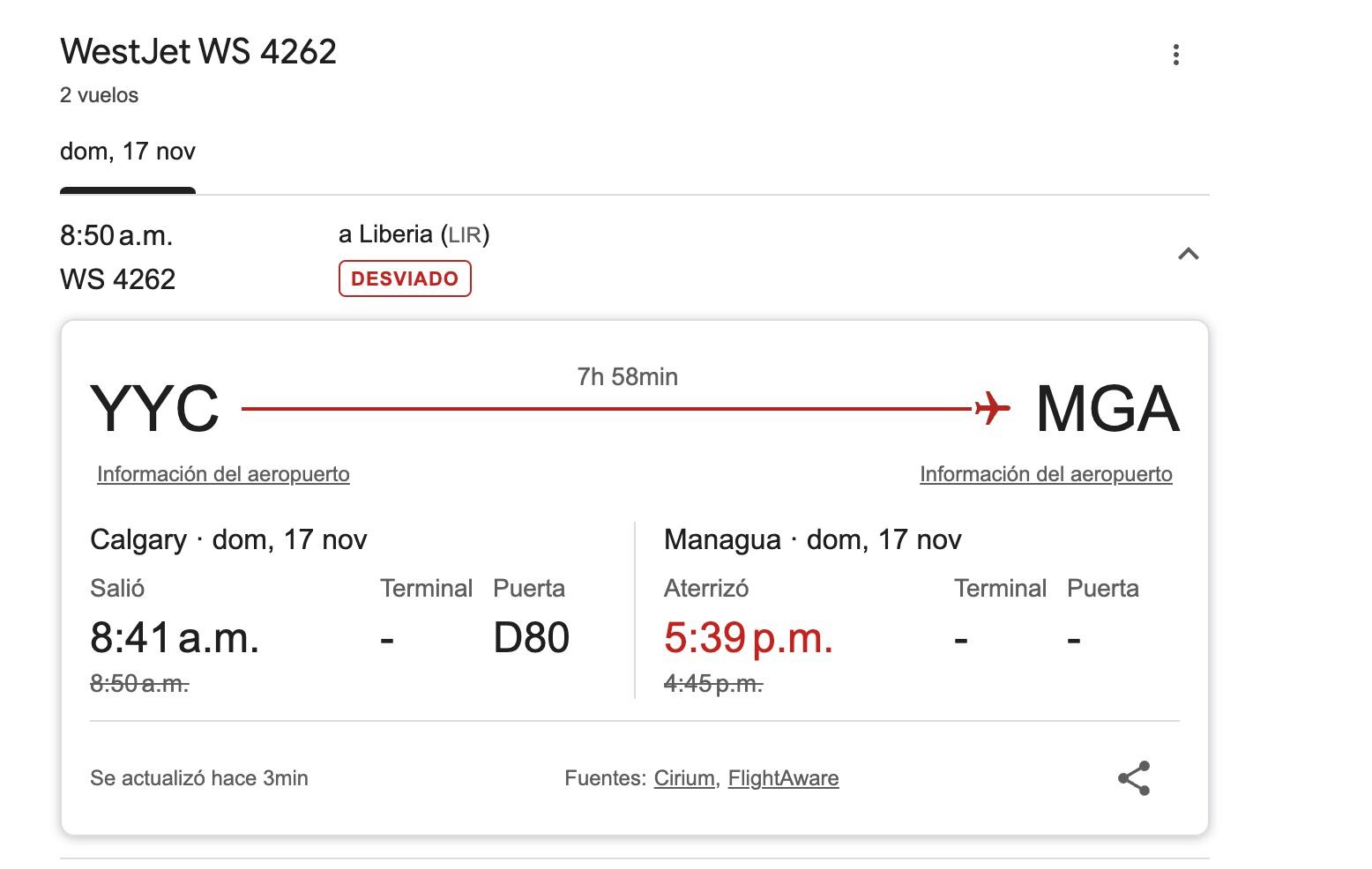Open the three-dot more options menu
Viewport: 1372px width, 869px height.
point(1175,55)
